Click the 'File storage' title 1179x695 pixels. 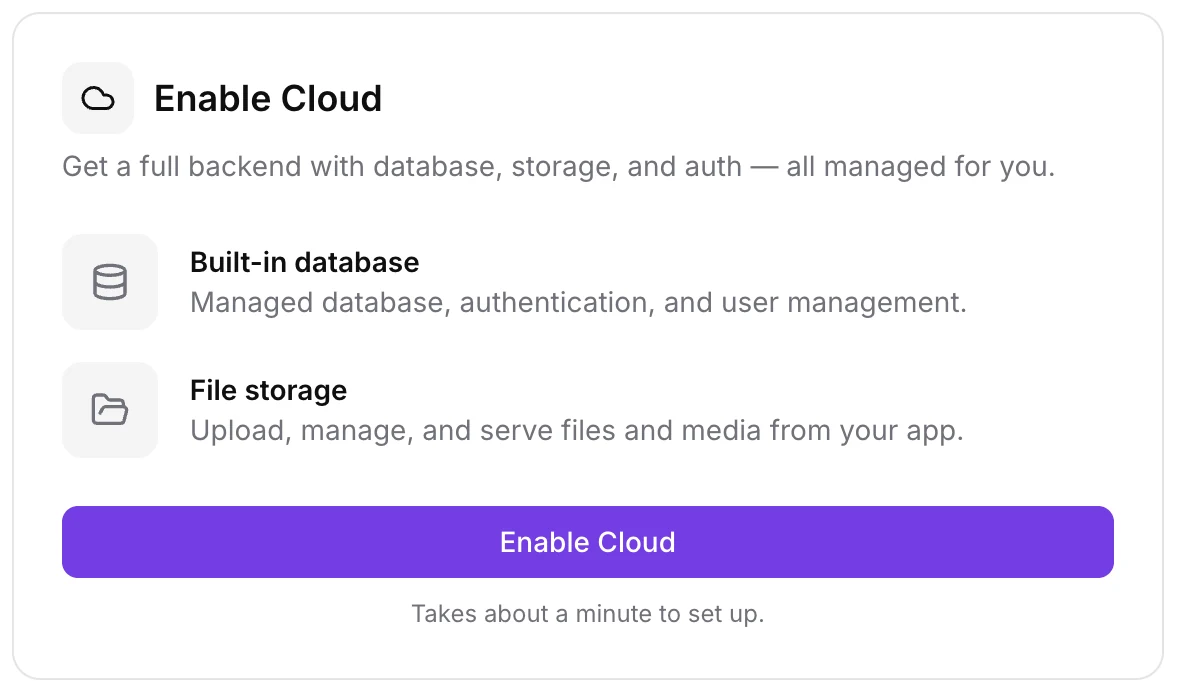(x=268, y=390)
